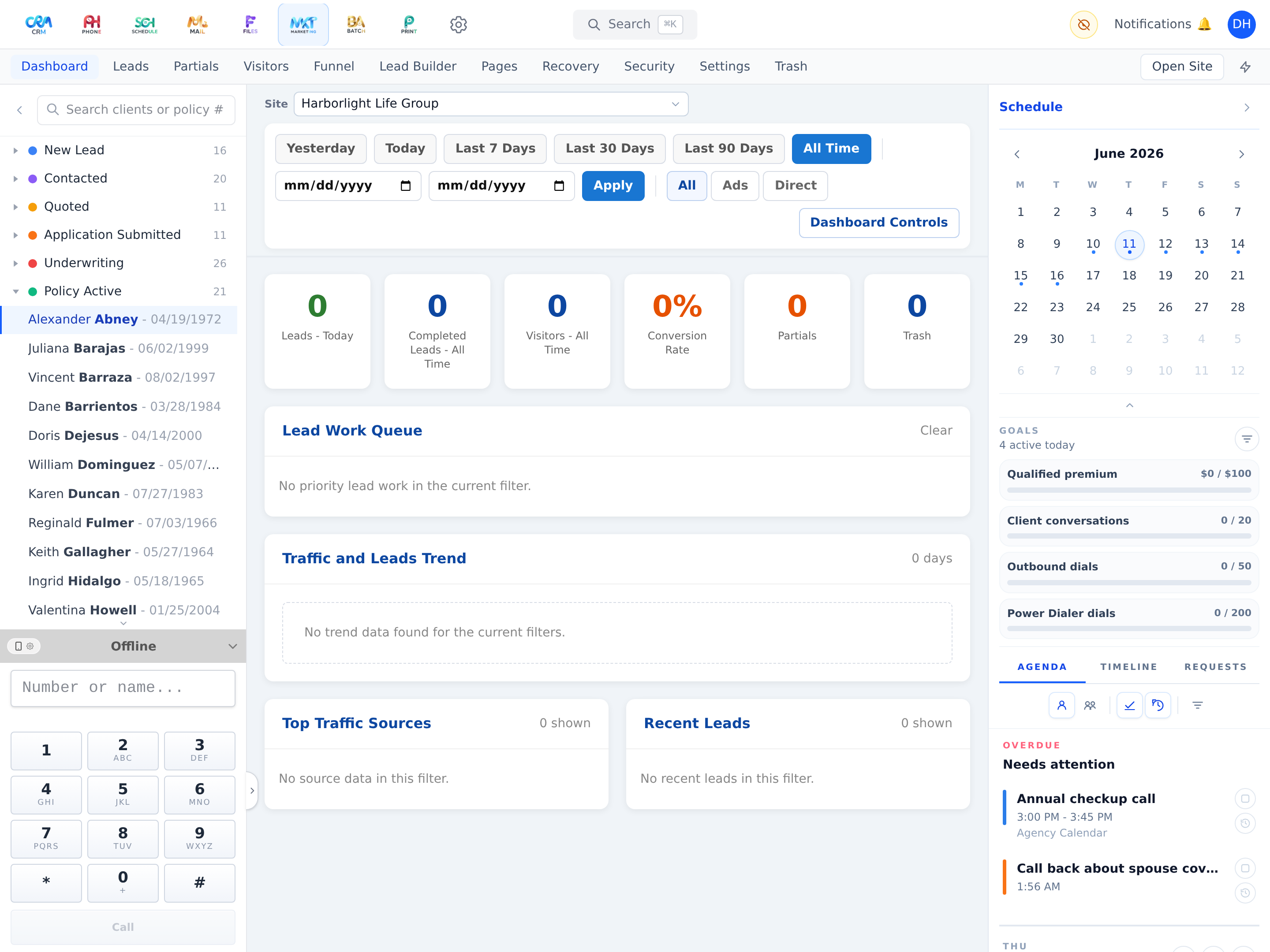Open the DH user avatar
Image resolution: width=1270 pixels, height=952 pixels.
[x=1241, y=25]
